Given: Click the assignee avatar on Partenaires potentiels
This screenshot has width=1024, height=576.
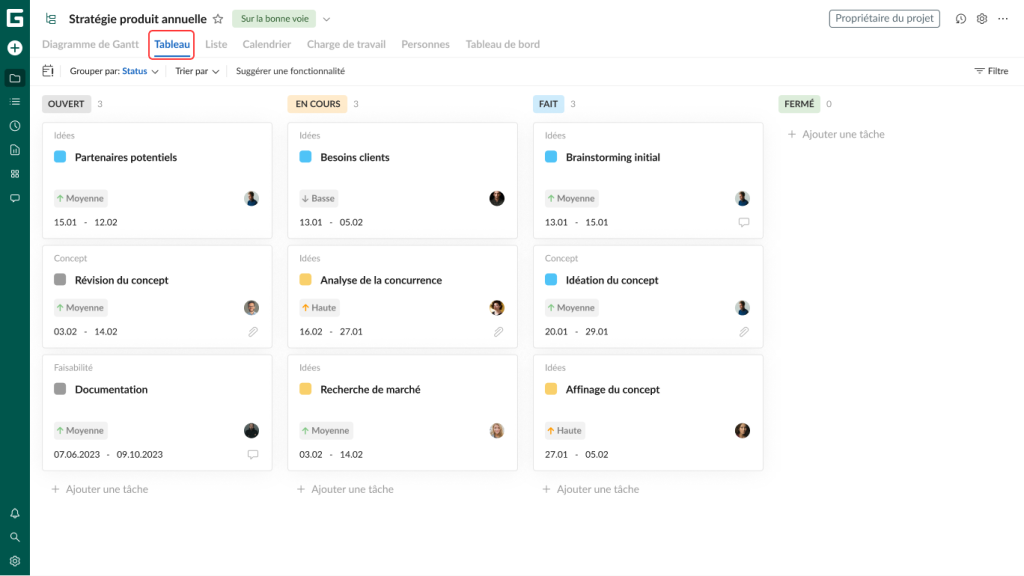Looking at the screenshot, I should (251, 199).
